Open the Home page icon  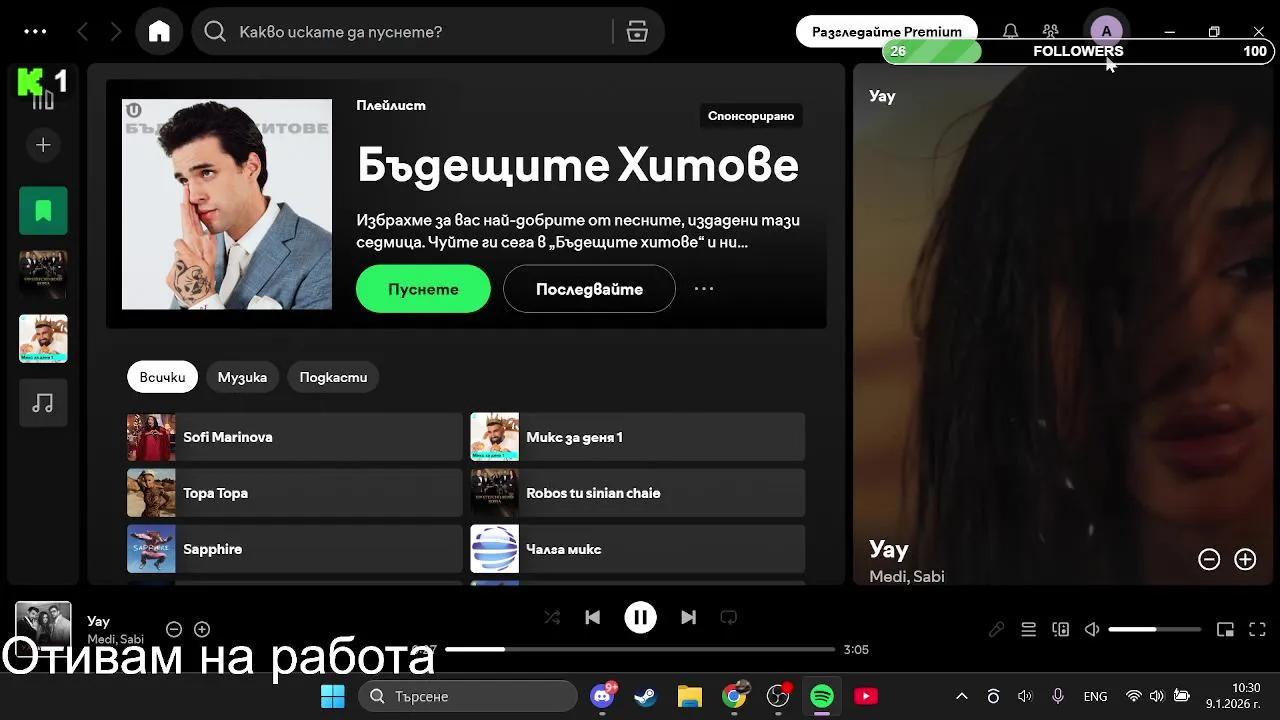coord(159,32)
